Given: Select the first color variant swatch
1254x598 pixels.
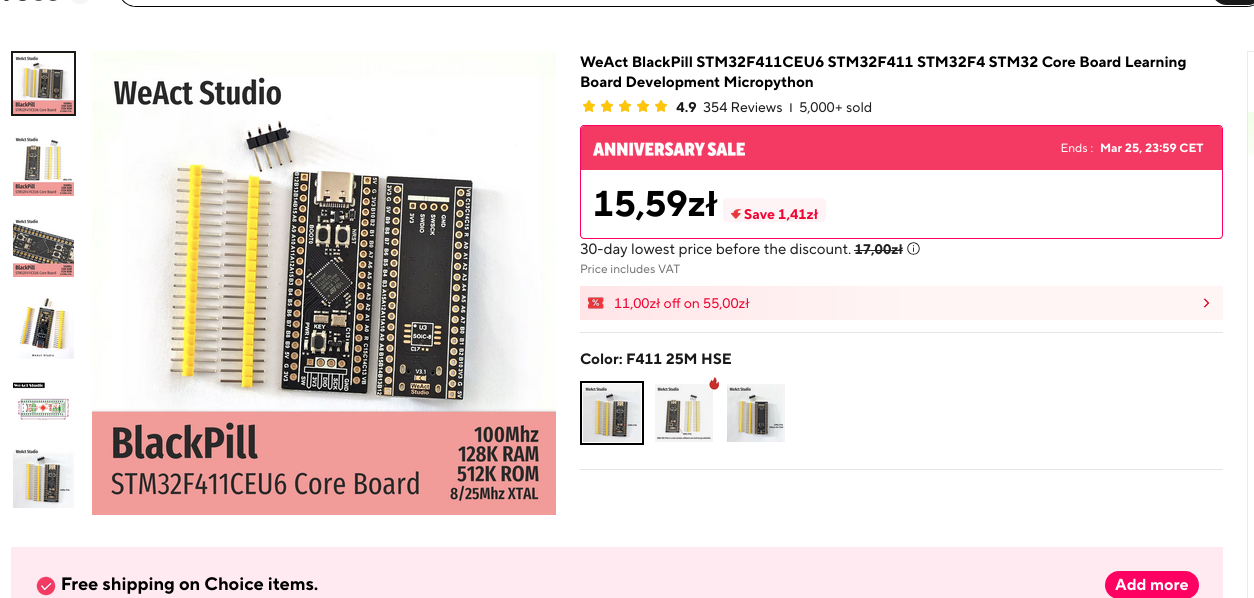Looking at the screenshot, I should [612, 412].
